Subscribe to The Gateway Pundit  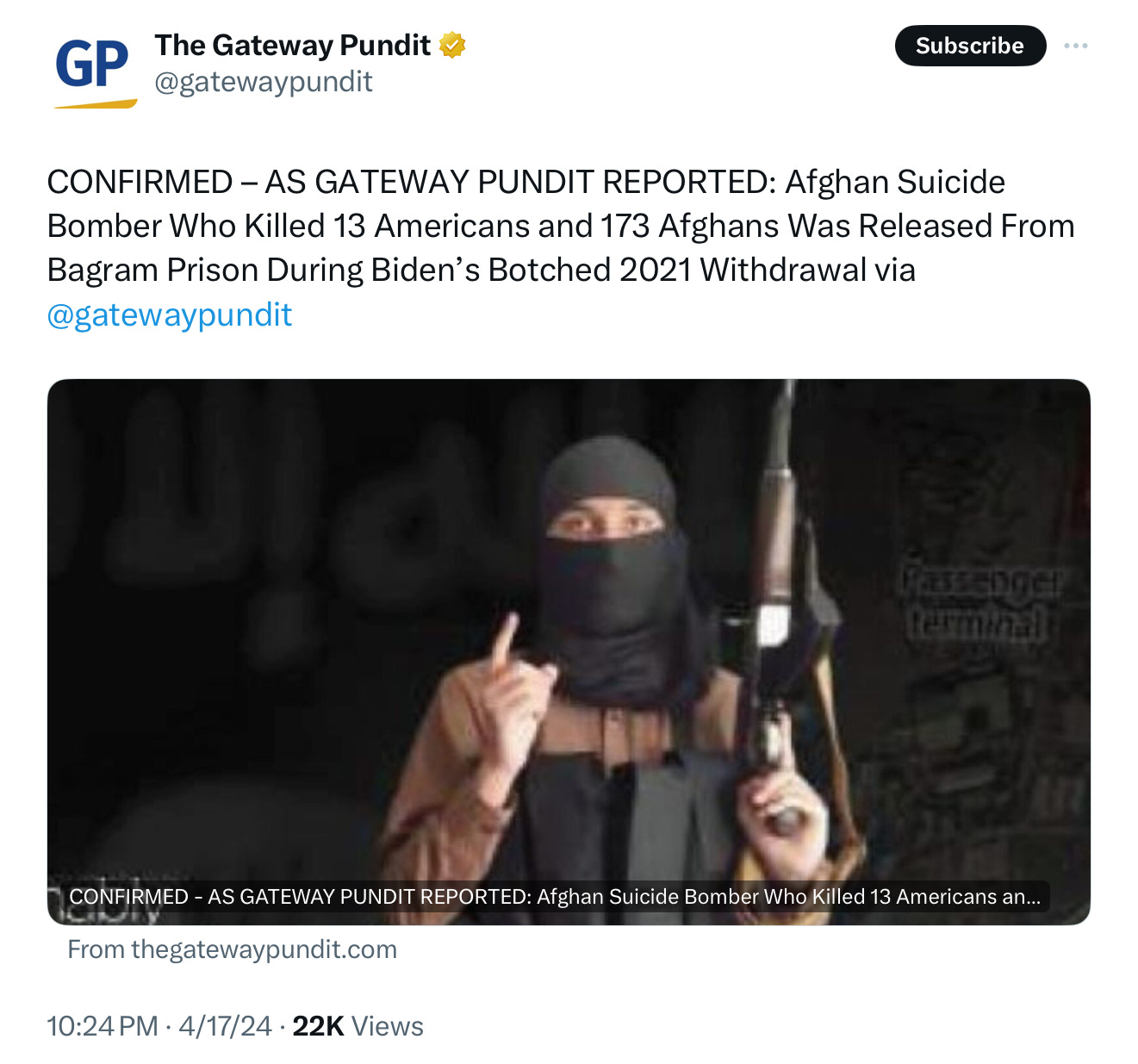click(x=970, y=46)
